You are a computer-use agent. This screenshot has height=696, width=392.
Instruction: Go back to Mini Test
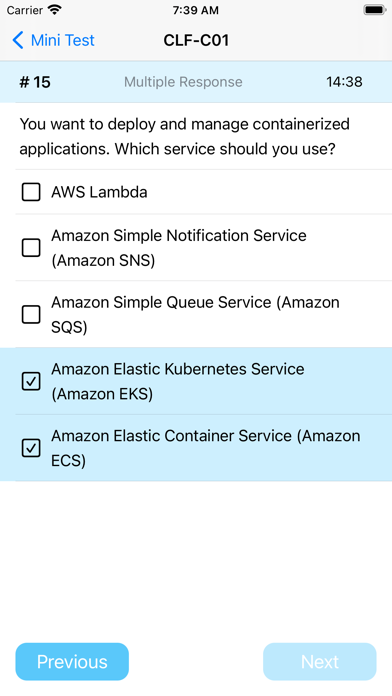coord(53,40)
